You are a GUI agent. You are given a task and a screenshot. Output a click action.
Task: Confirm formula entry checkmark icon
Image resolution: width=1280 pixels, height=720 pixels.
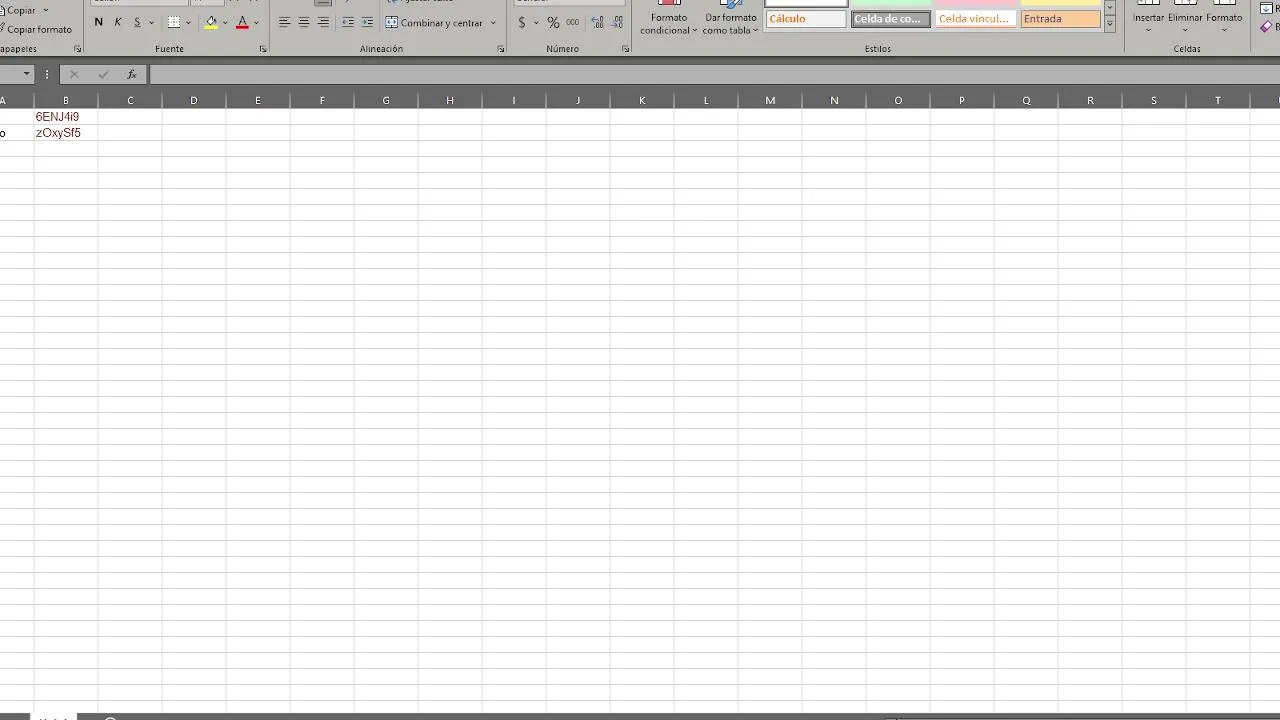click(x=103, y=74)
